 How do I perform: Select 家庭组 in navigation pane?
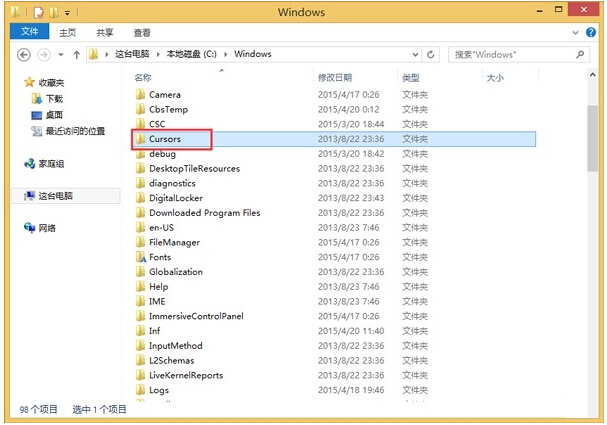[x=51, y=164]
